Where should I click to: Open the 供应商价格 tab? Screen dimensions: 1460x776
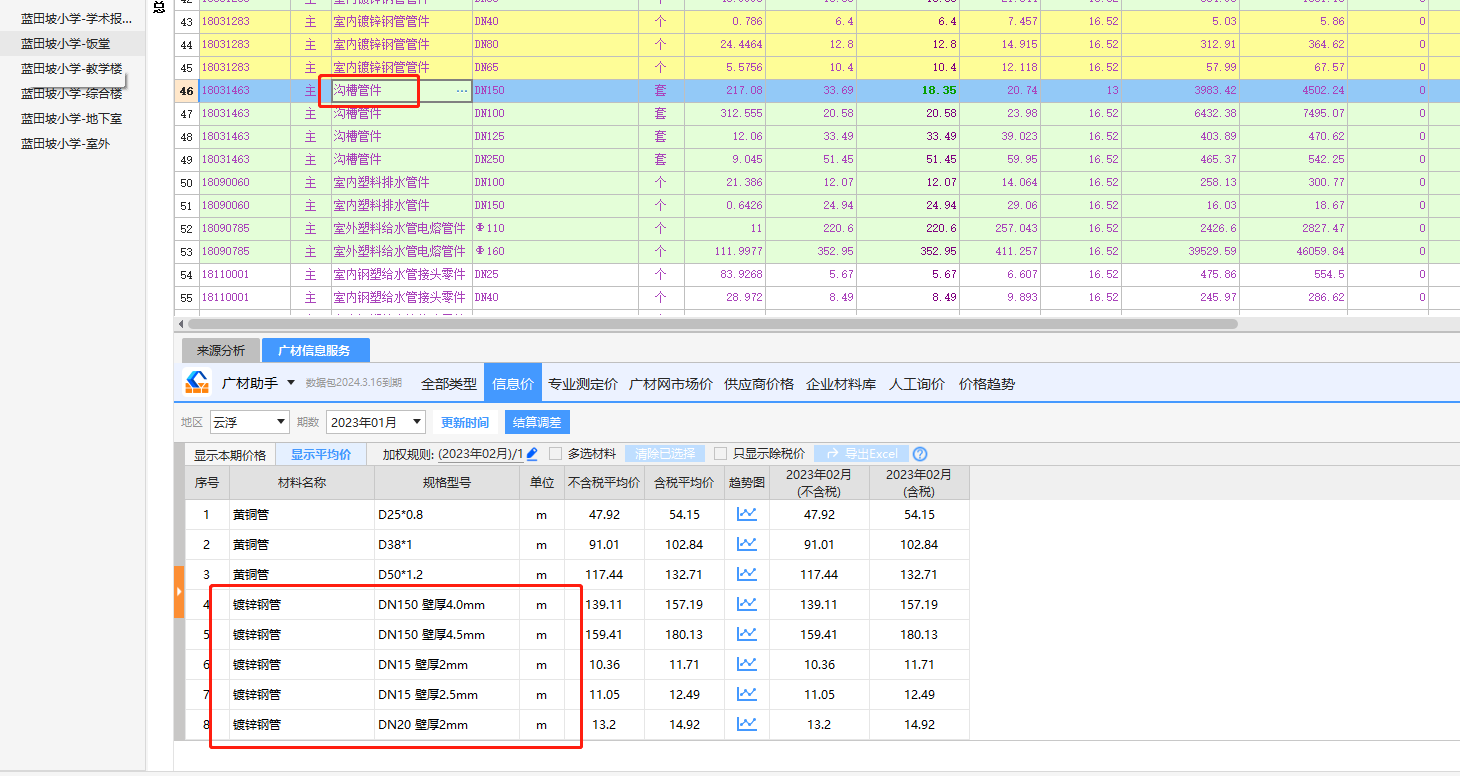[759, 384]
